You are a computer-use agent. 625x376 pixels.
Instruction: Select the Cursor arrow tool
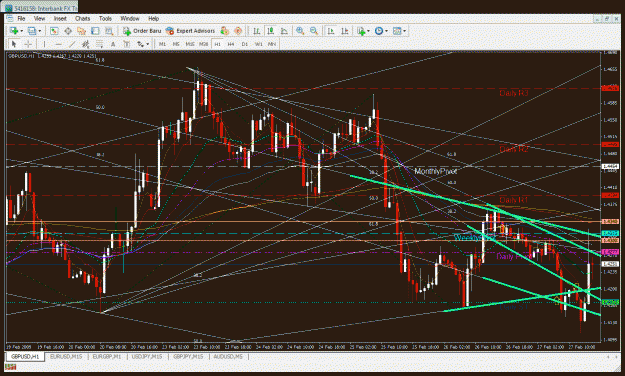click(x=14, y=44)
